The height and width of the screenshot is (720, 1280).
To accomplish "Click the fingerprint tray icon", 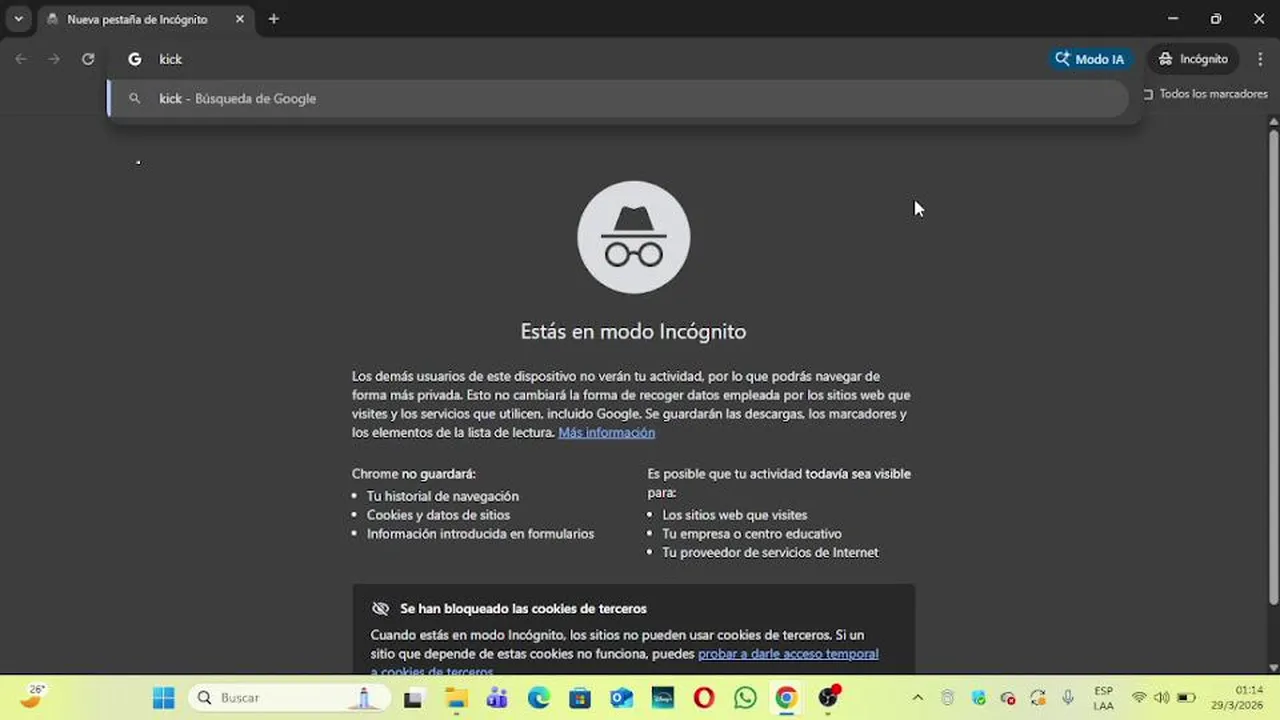I will tap(948, 698).
